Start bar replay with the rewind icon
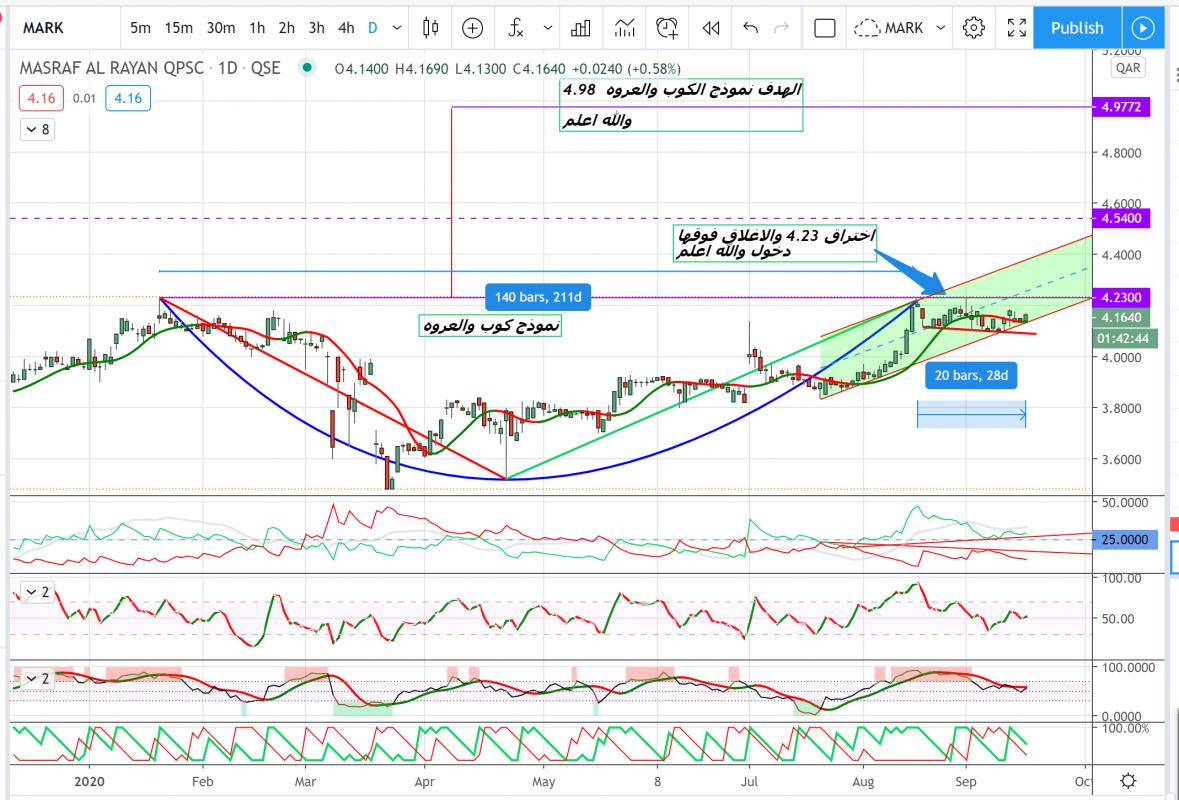The image size is (1179, 800). click(711, 28)
